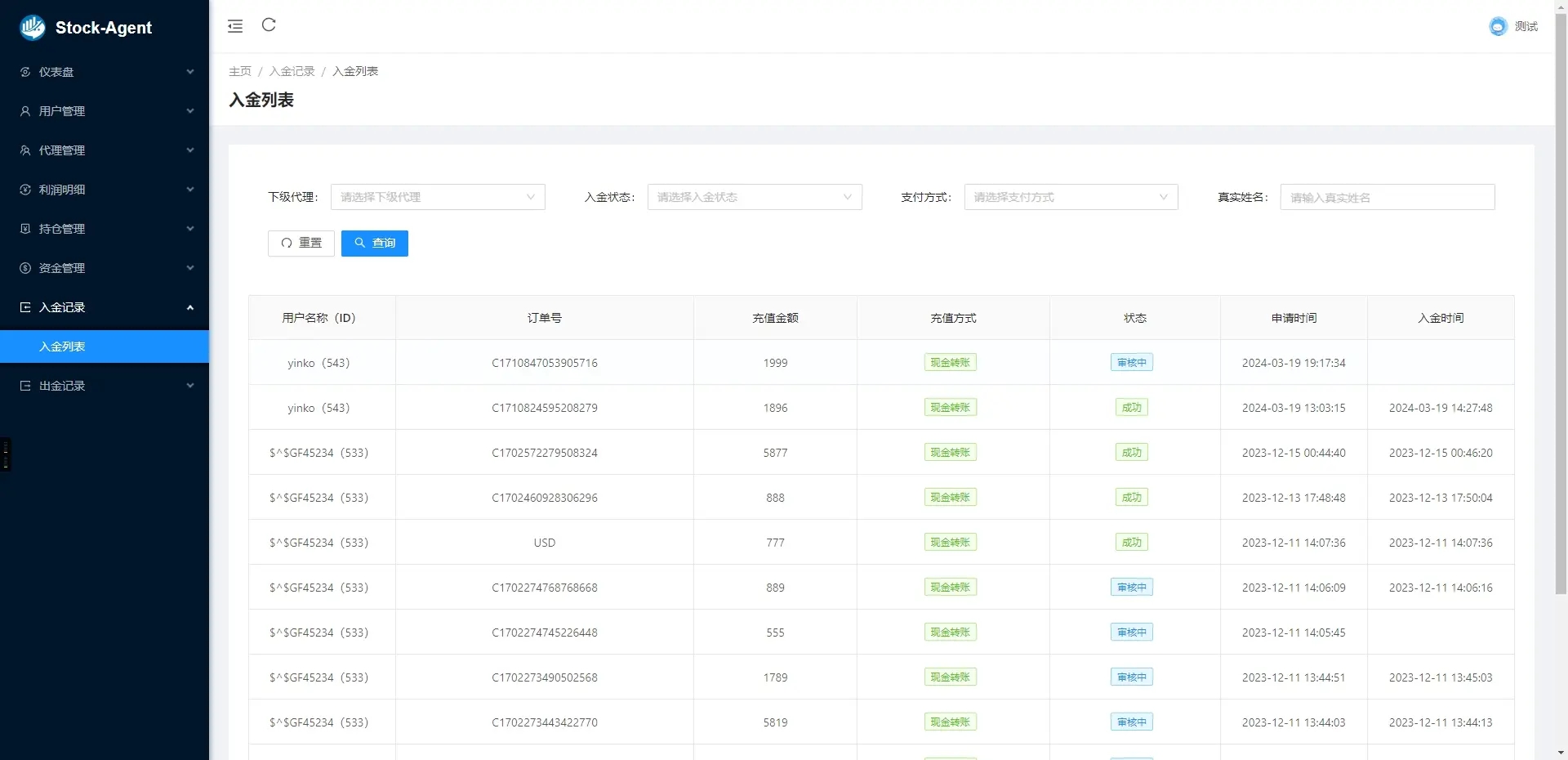The height and width of the screenshot is (760, 1568).
Task: Click the 持仓管理 icon in sidebar
Action: point(25,229)
